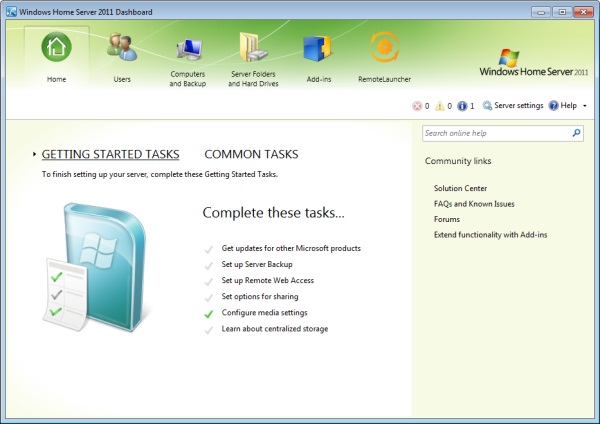600x424 pixels.
Task: Open the Home section icon
Action: coord(56,47)
